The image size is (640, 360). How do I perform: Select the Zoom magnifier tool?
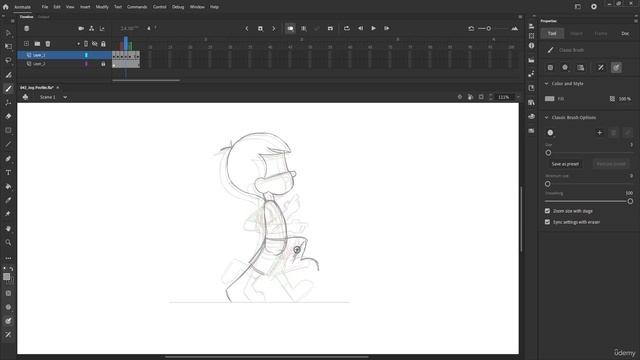coord(8,242)
